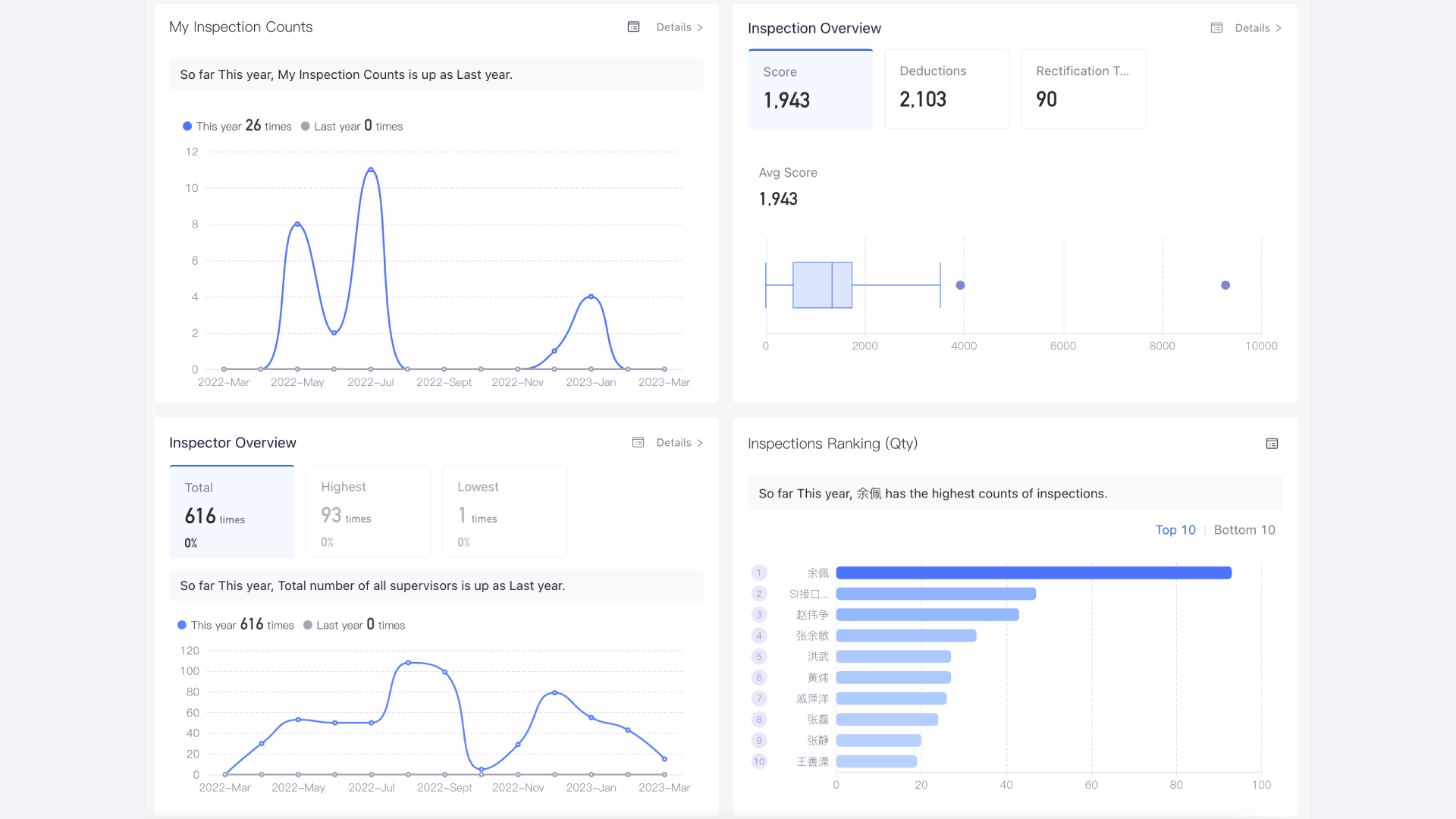Click the far-right outlier dot in boxplot
Image resolution: width=1456 pixels, height=819 pixels.
point(1225,285)
